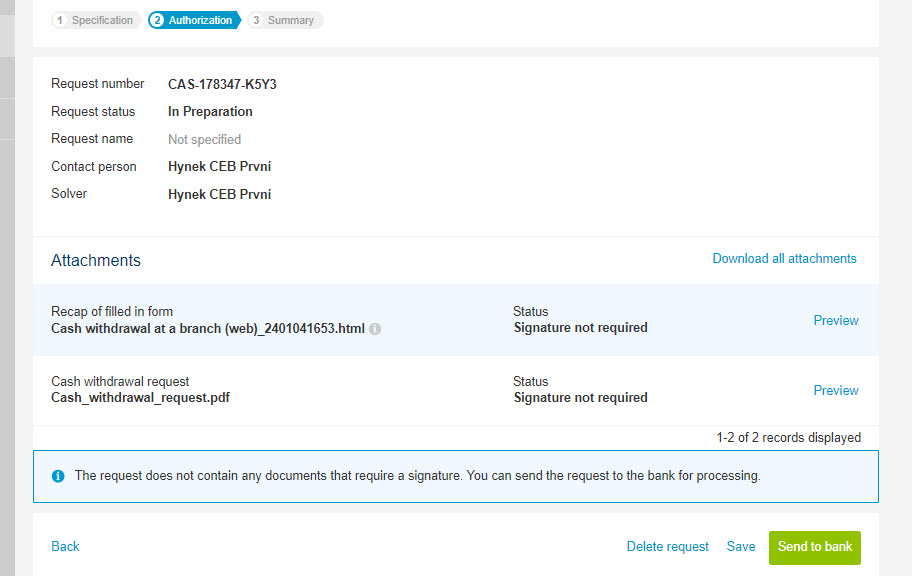
Task: Open the Summary step
Action: [x=285, y=20]
